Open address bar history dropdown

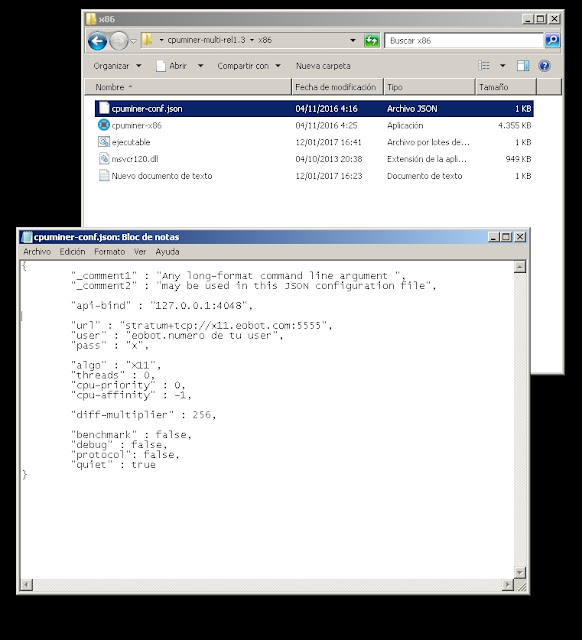(x=353, y=40)
